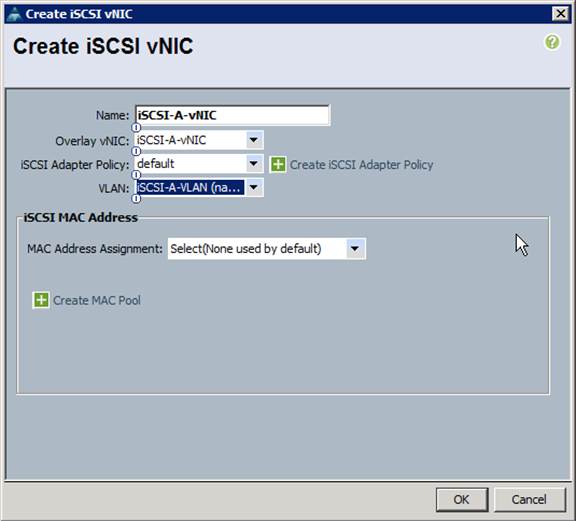Open the Overlay vNIC dropdown
Image resolution: width=576 pixels, height=521 pixels.
[x=253, y=140]
